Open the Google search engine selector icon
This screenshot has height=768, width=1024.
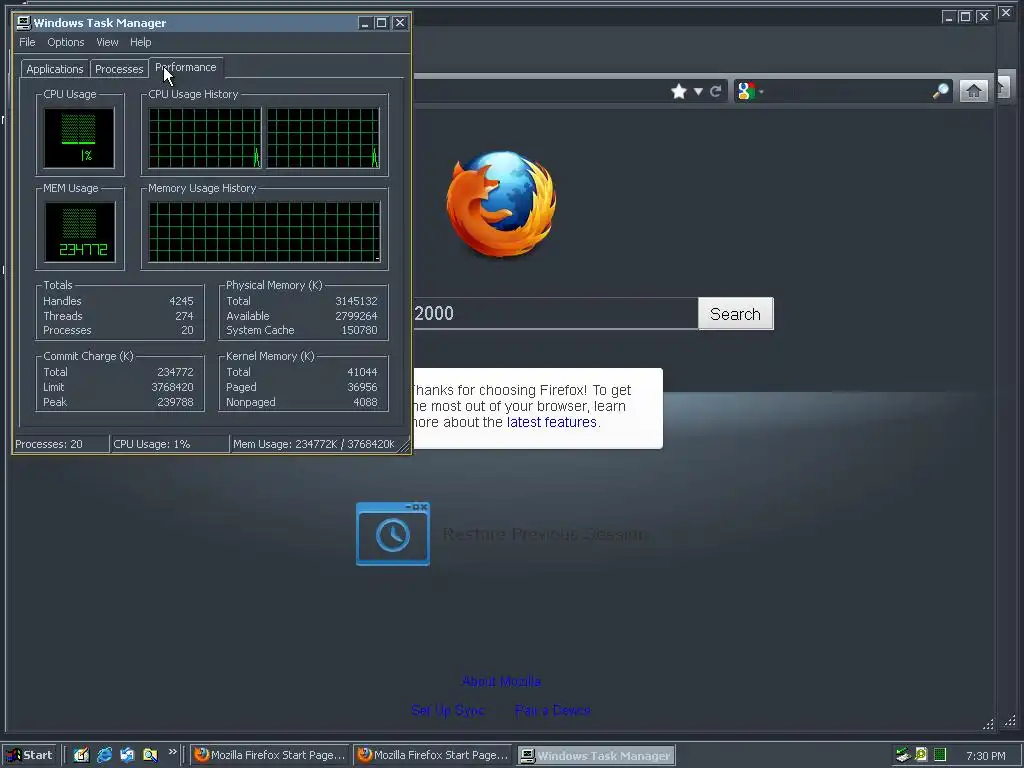(x=746, y=91)
